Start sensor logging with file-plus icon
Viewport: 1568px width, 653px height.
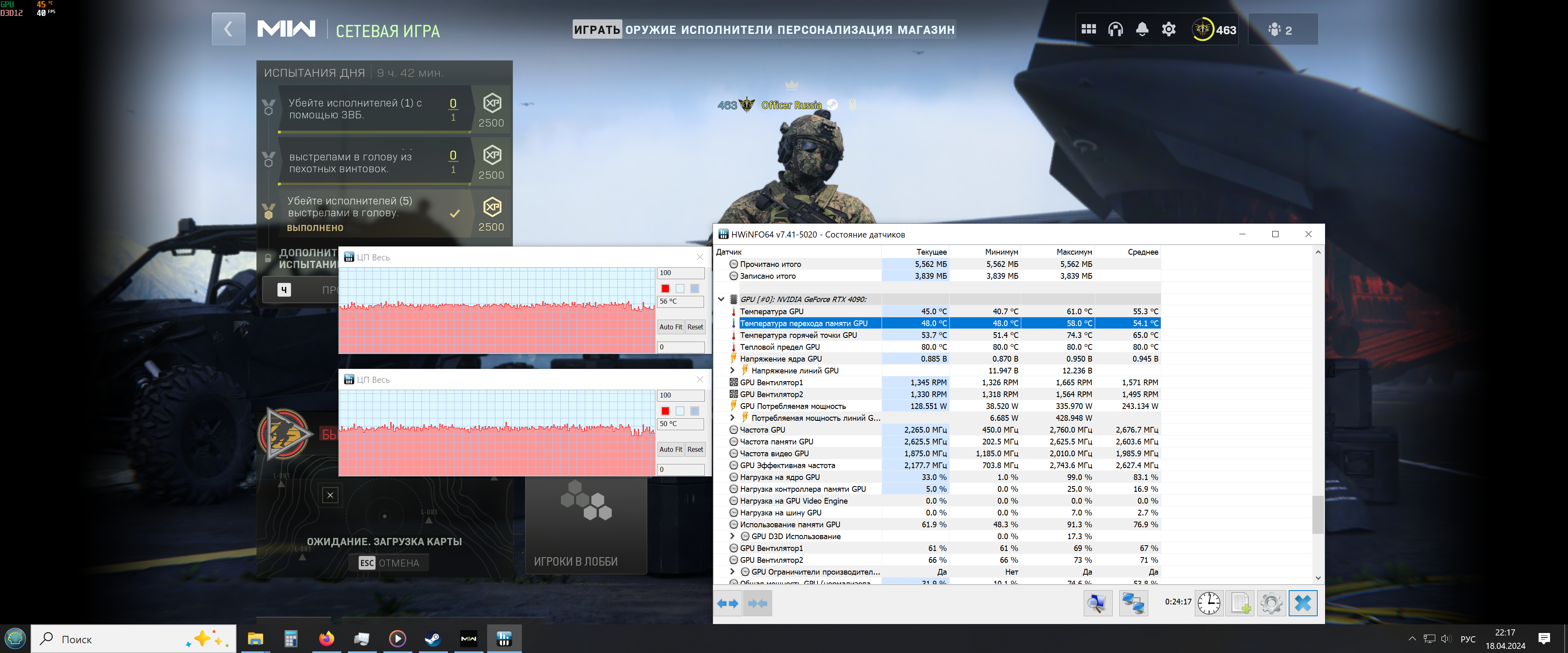tap(1240, 603)
